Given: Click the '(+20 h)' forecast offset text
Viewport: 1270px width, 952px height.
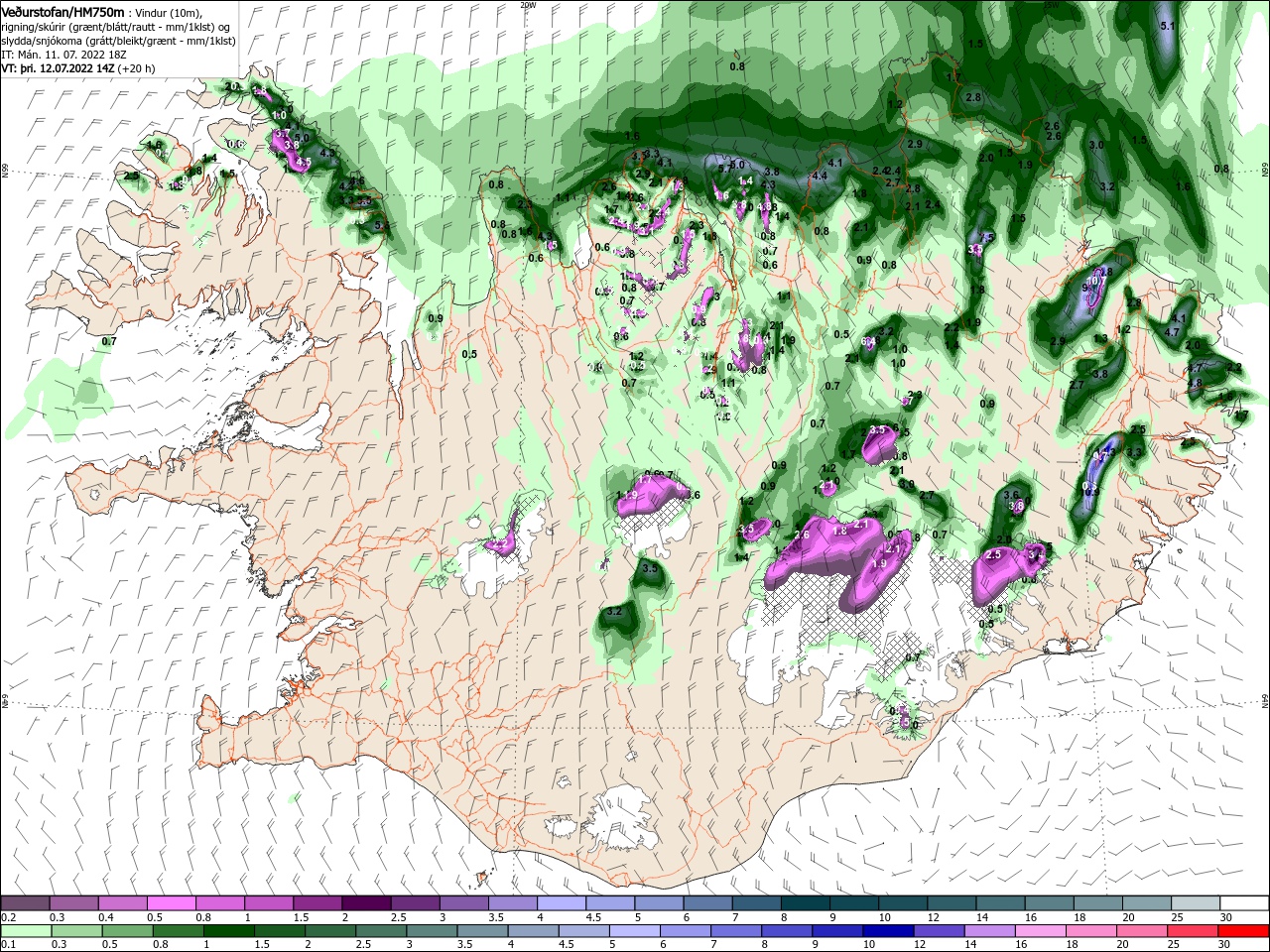Looking at the screenshot, I should (x=137, y=68).
